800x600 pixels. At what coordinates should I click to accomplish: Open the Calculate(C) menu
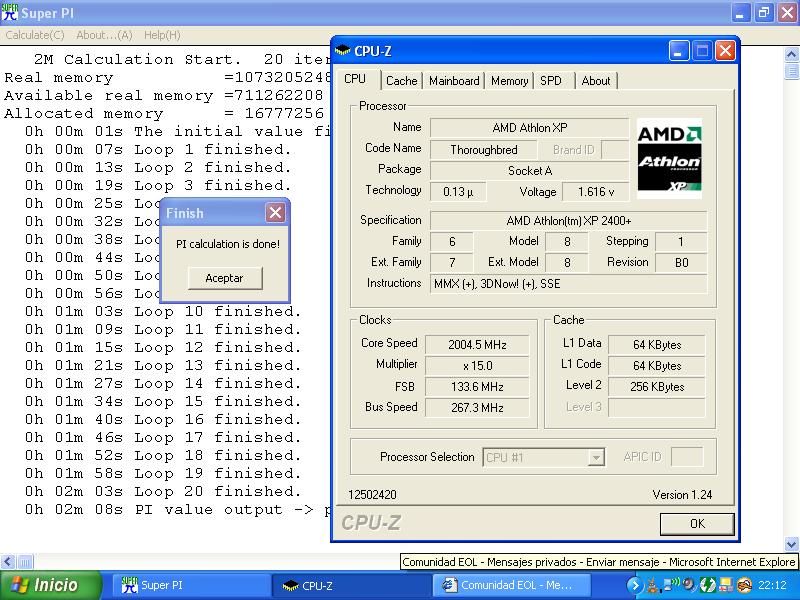point(35,35)
